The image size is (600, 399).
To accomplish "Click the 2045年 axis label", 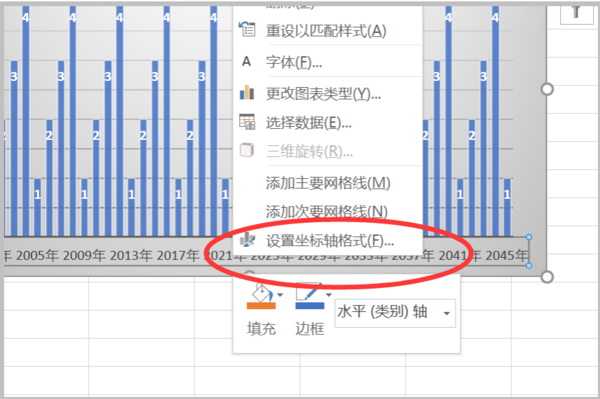I will (507, 256).
